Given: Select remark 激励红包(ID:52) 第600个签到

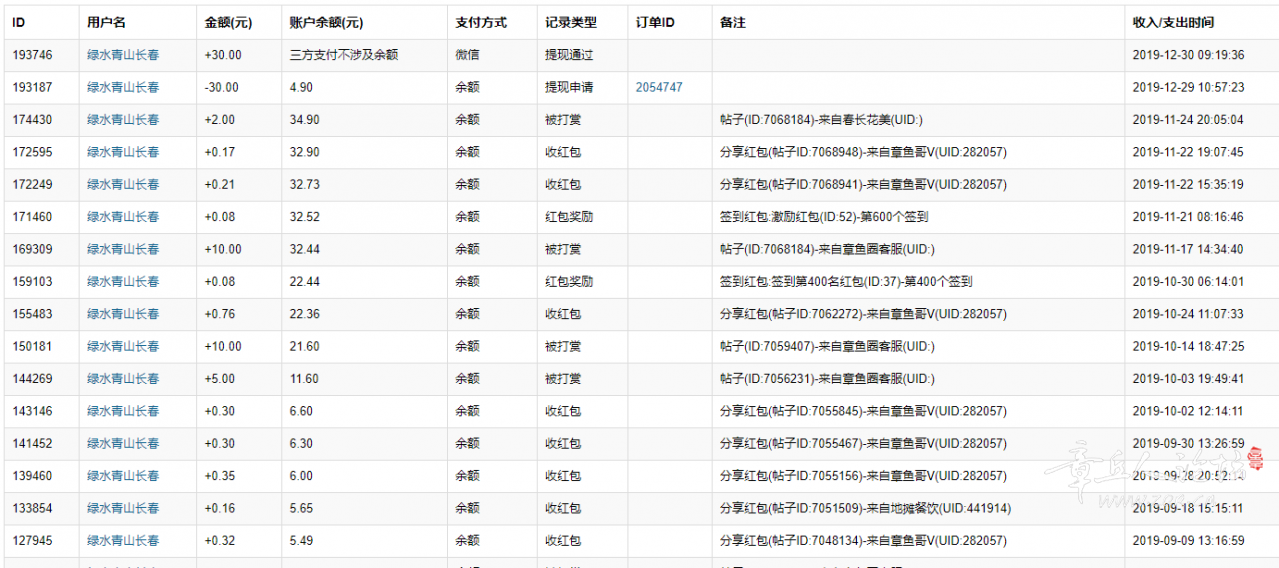Looking at the screenshot, I should 824,217.
